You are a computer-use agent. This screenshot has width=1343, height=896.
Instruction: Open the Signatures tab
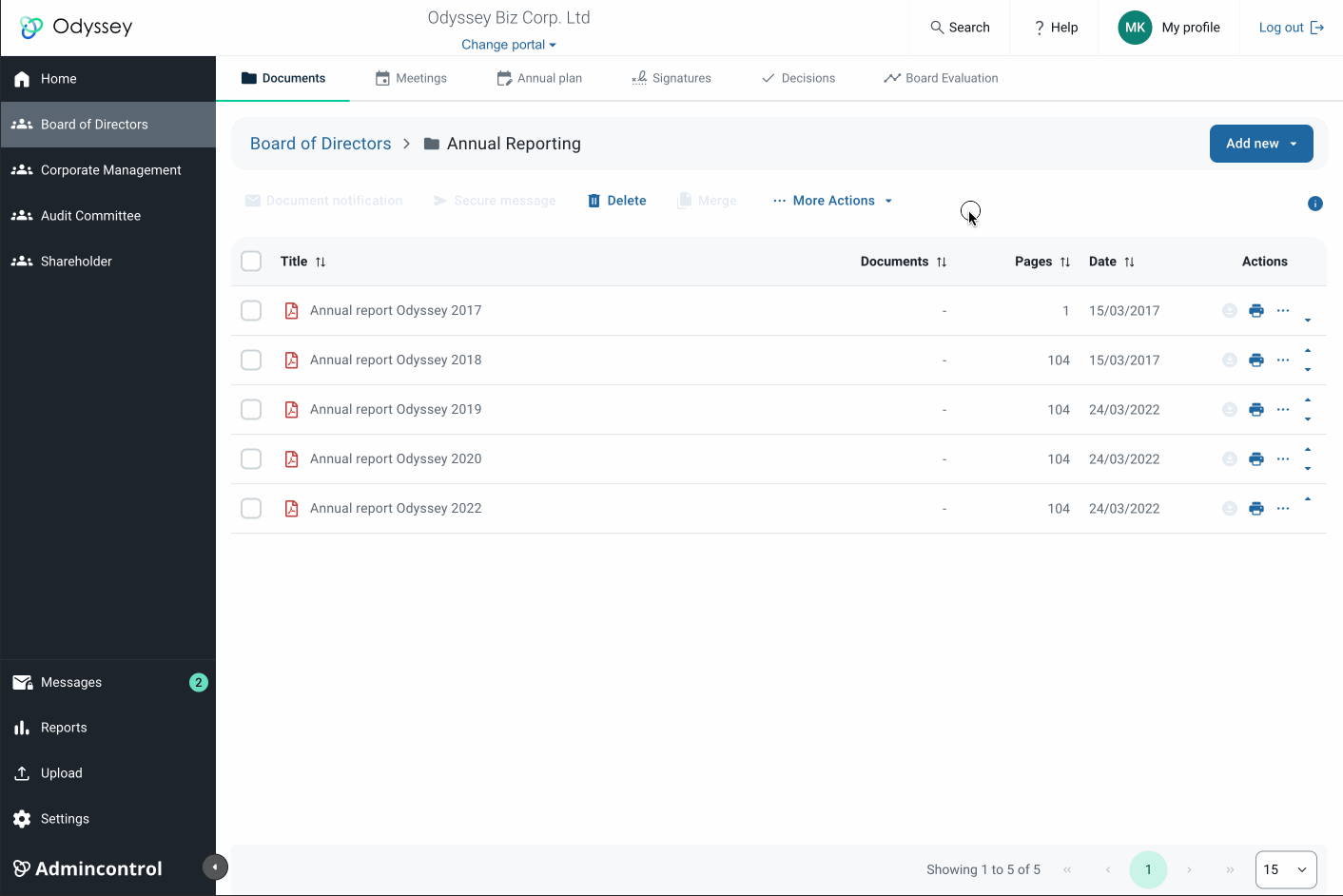tap(671, 78)
